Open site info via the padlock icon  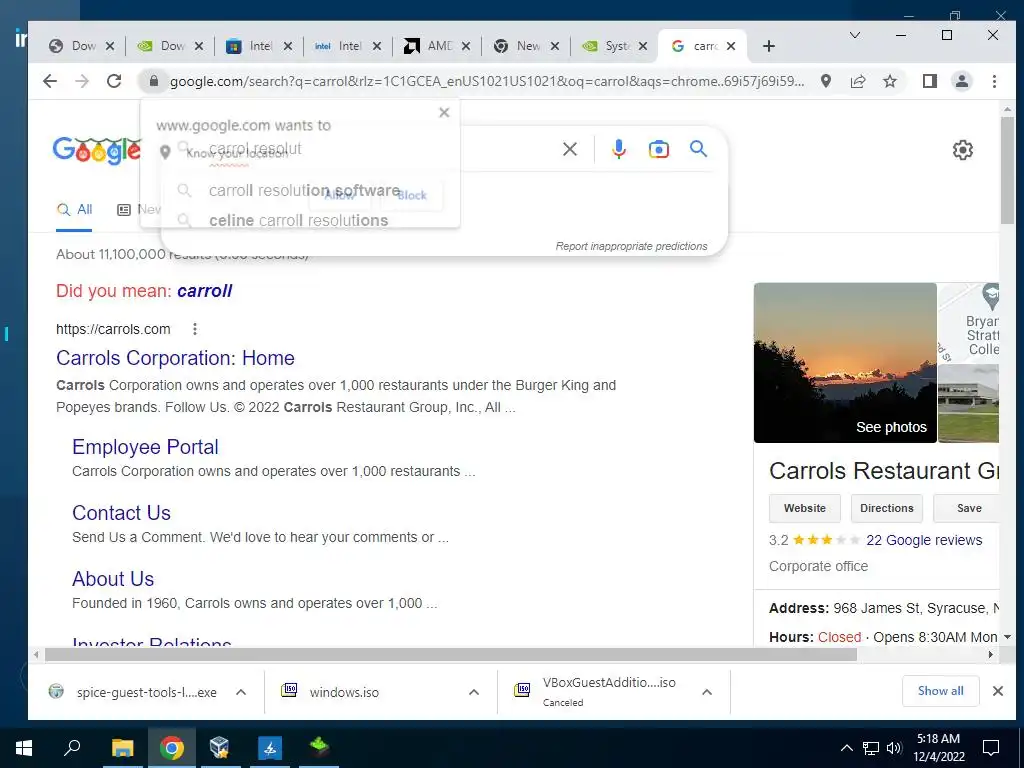153,81
